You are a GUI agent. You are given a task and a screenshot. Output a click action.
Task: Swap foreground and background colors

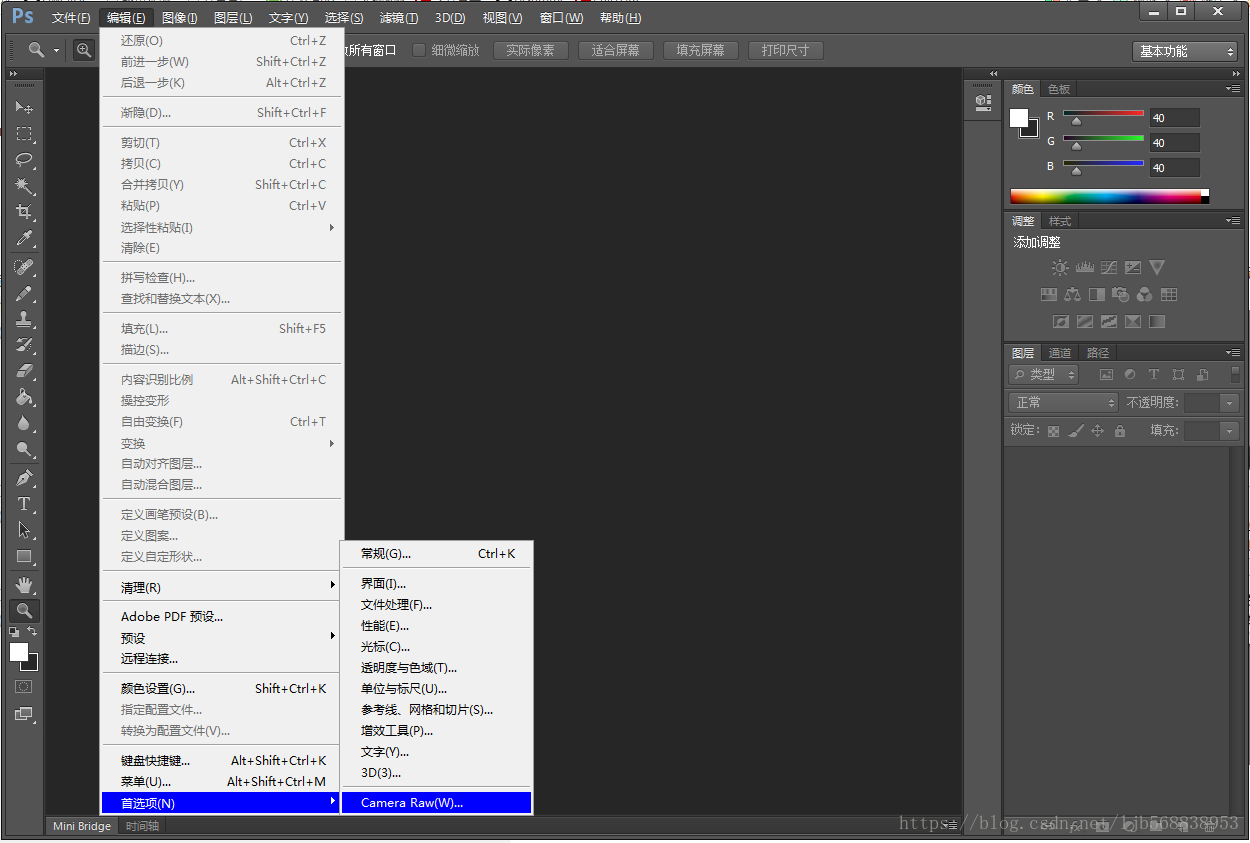coord(32,632)
